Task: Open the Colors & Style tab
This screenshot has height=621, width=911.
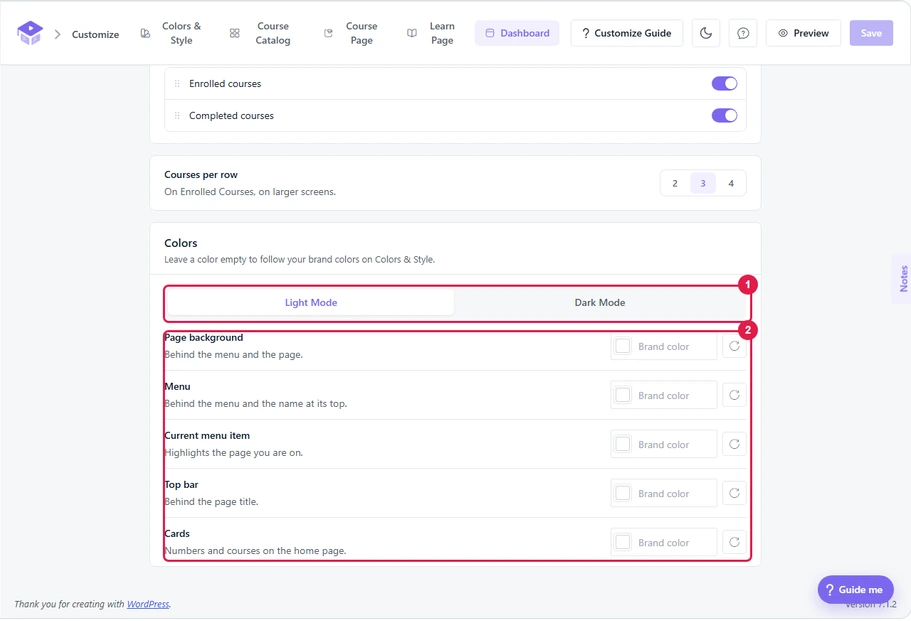Action: point(172,33)
